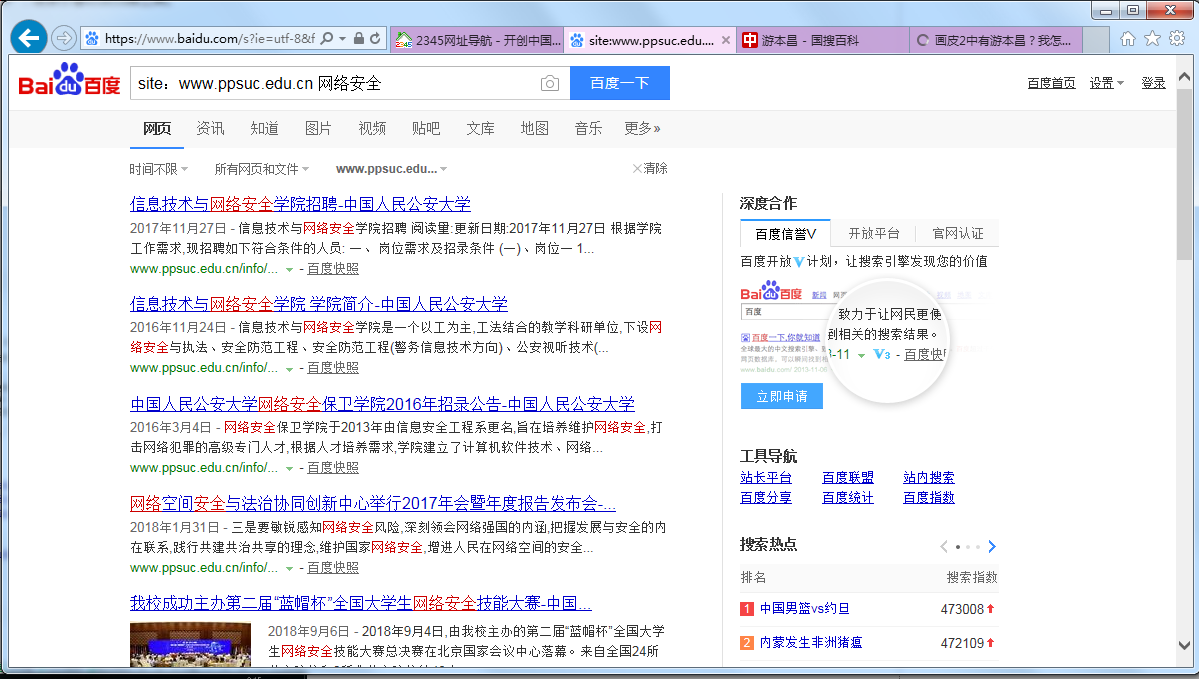Open the 更多» categories menu
The width and height of the screenshot is (1199, 679).
[642, 128]
